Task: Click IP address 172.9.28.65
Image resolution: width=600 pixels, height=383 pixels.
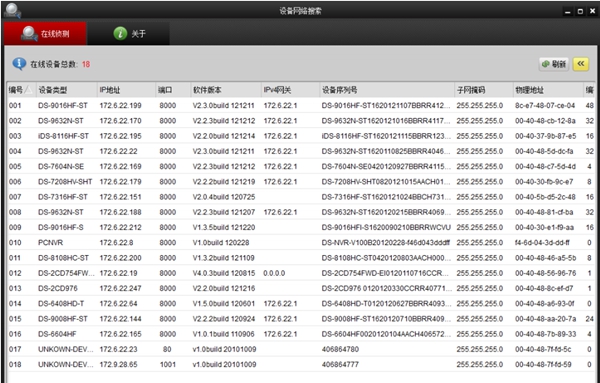Action: click(119, 365)
